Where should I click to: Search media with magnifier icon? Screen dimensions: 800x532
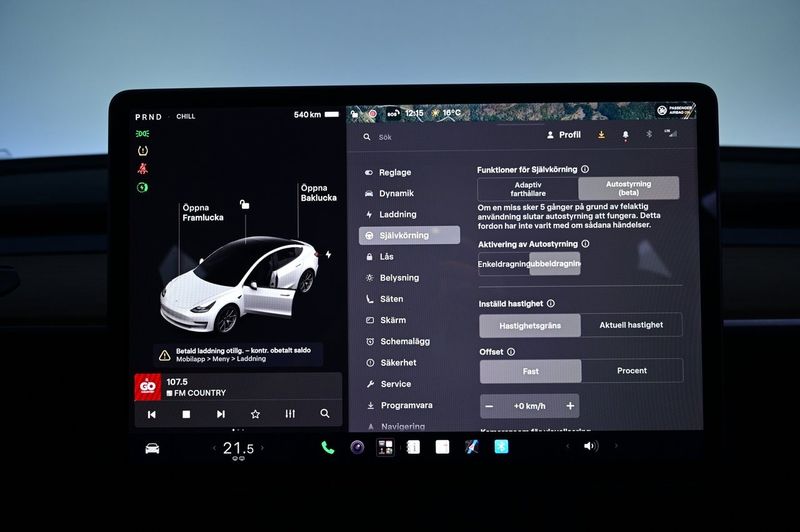[x=324, y=414]
